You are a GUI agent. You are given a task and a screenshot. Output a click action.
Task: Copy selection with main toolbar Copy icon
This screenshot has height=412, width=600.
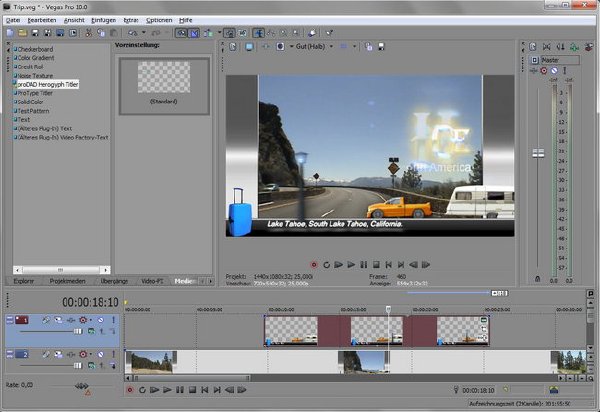coord(101,33)
